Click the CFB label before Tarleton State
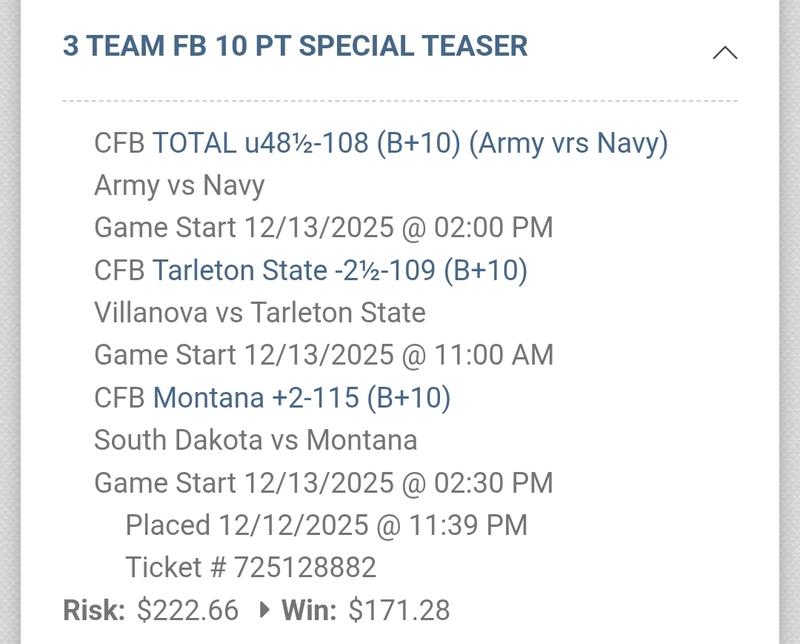The image size is (800, 644). click(119, 270)
